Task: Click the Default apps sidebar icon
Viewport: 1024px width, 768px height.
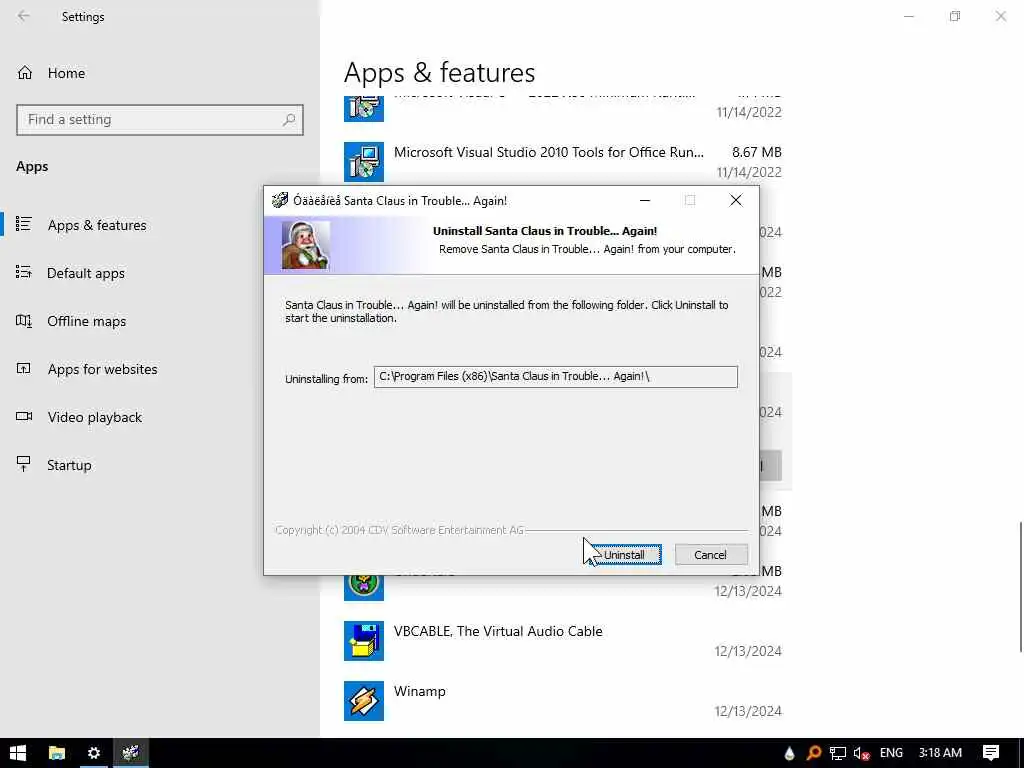Action: (24, 272)
